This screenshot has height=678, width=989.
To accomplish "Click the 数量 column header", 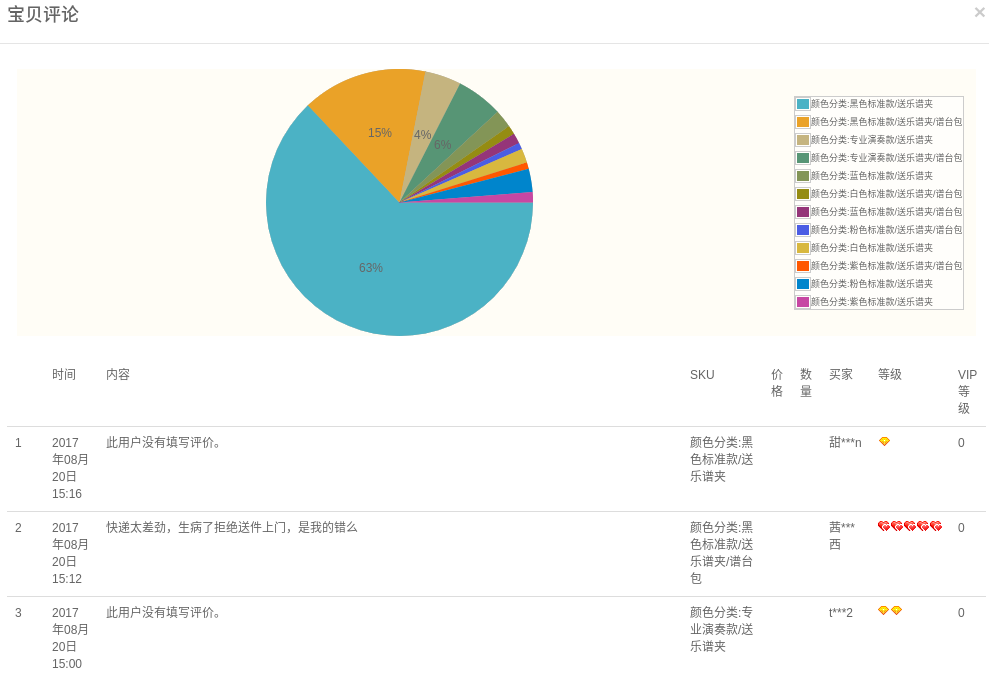I will (x=806, y=383).
